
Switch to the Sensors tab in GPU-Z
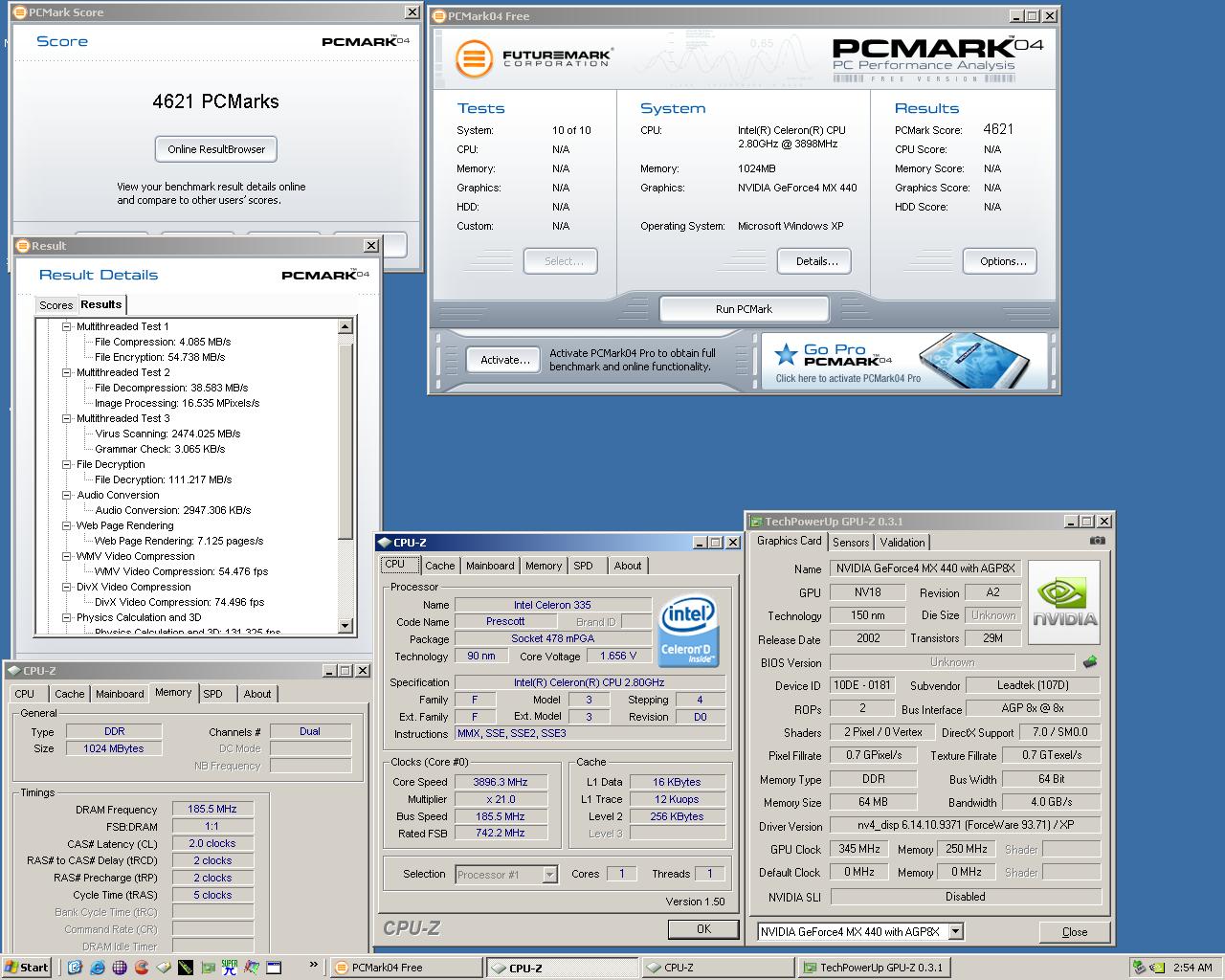point(851,542)
